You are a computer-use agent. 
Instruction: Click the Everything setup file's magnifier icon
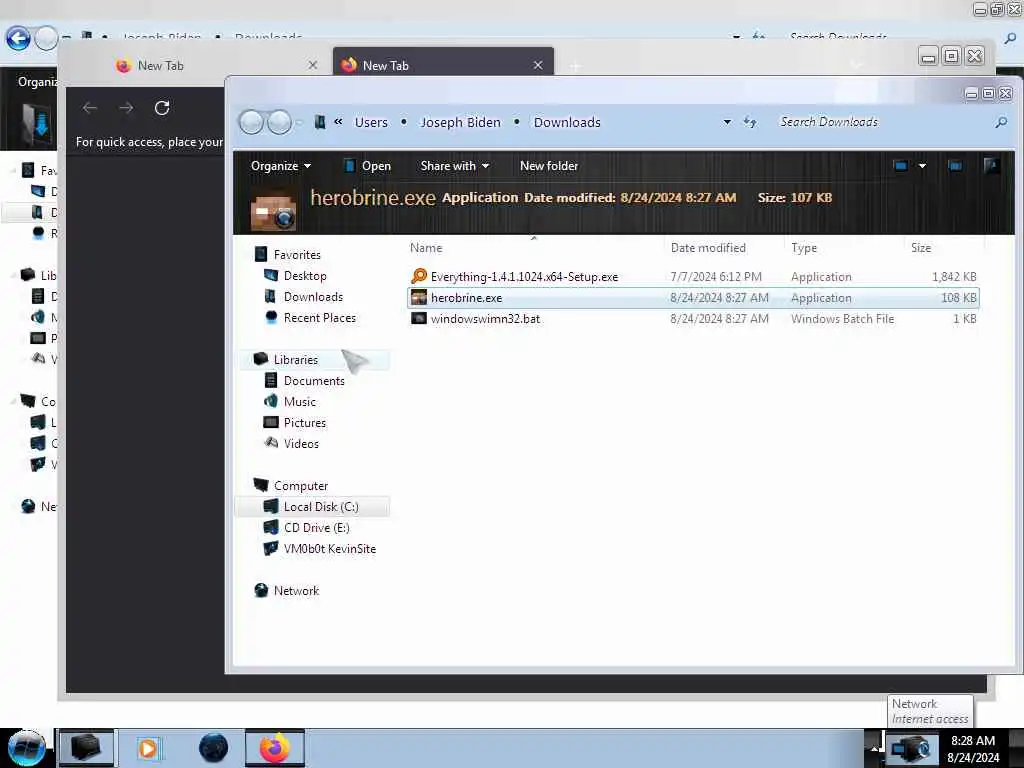[419, 276]
